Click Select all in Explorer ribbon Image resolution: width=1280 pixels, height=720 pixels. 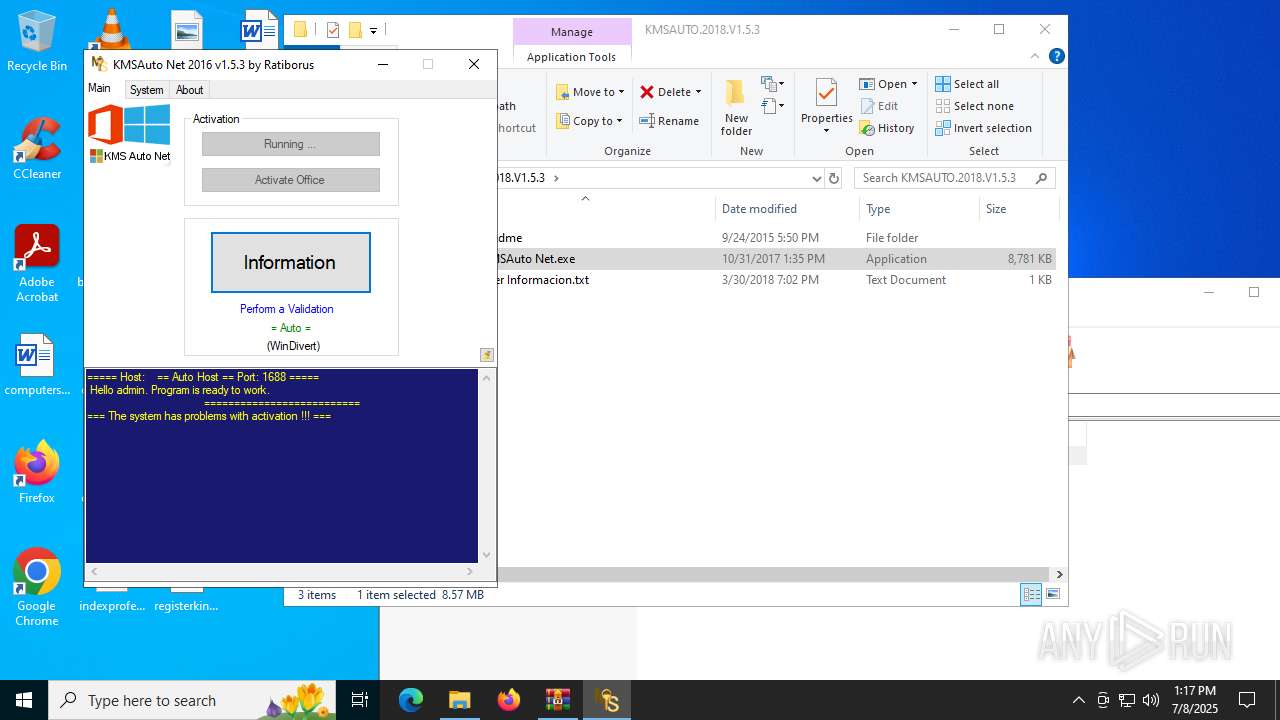(x=967, y=84)
